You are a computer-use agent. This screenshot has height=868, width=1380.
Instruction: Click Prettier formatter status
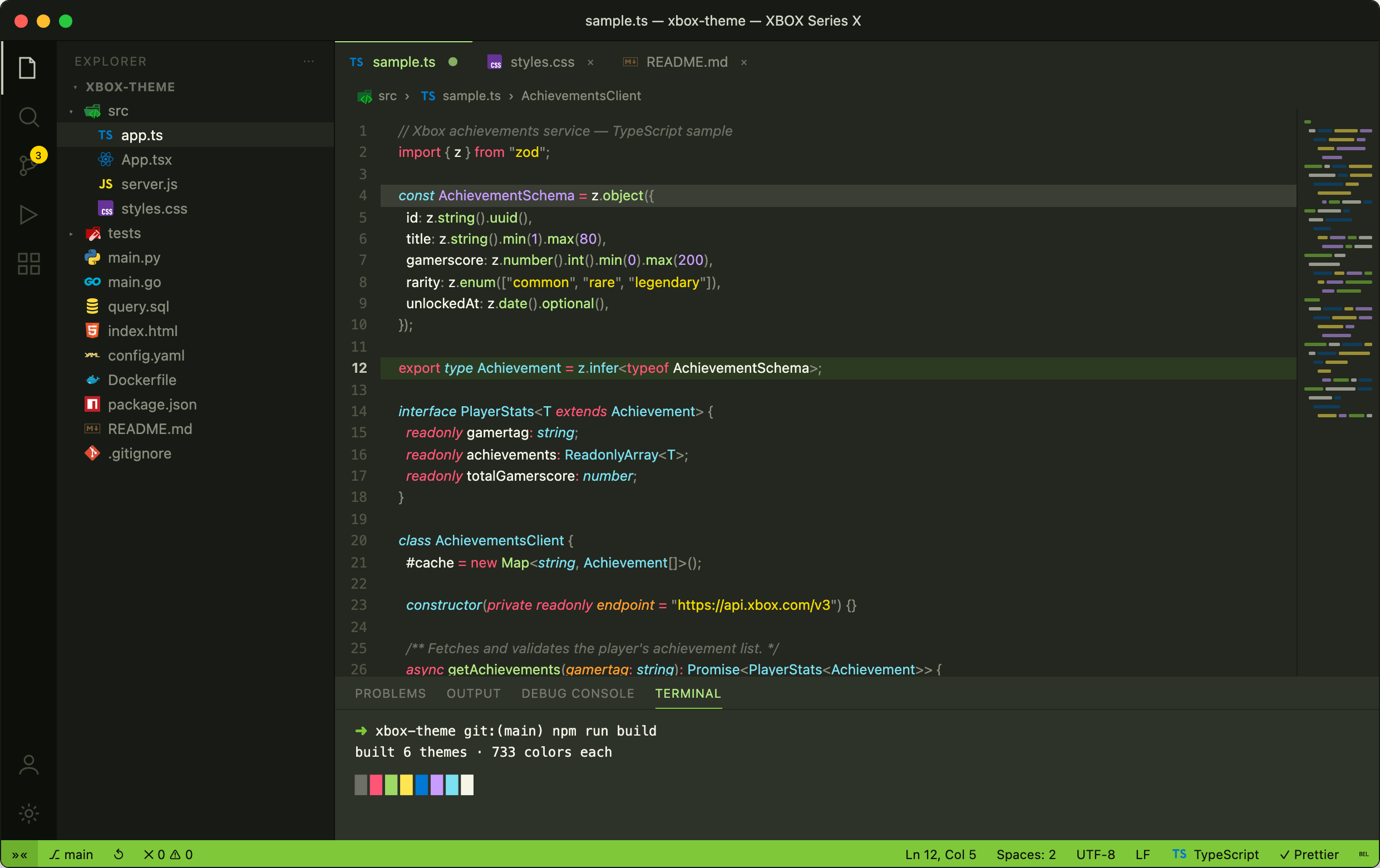1309,854
